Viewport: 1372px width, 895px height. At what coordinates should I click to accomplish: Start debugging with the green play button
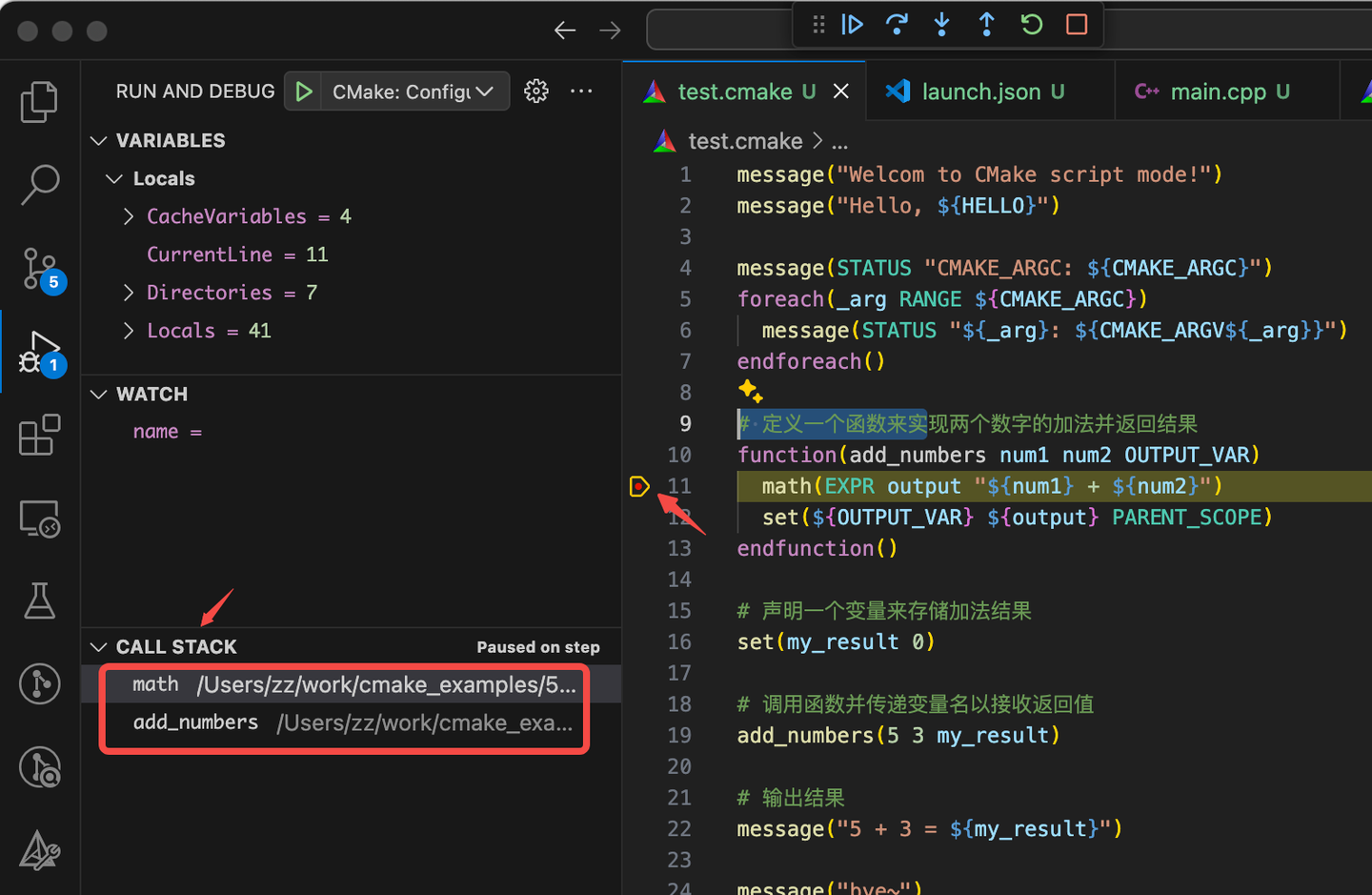coord(304,91)
